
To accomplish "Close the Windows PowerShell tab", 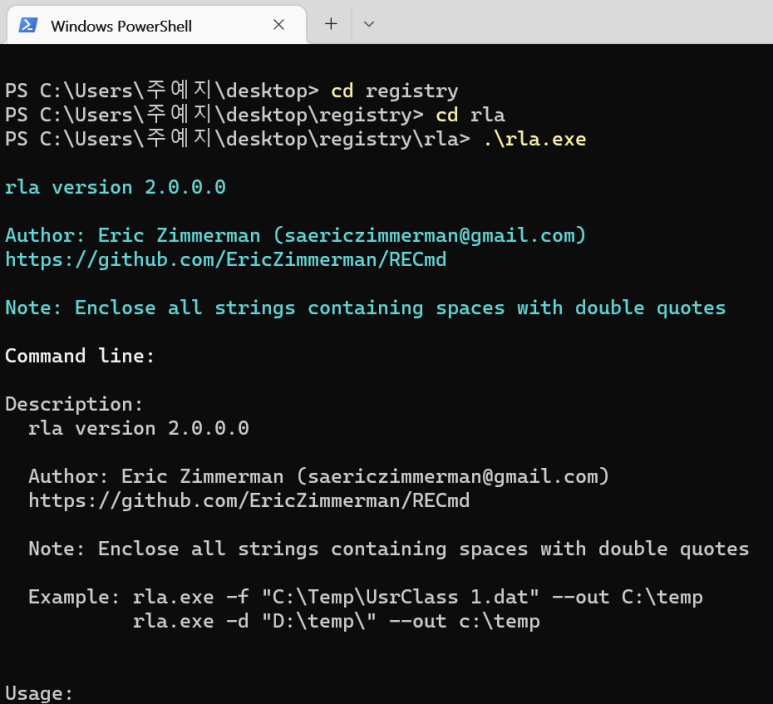I will (279, 25).
